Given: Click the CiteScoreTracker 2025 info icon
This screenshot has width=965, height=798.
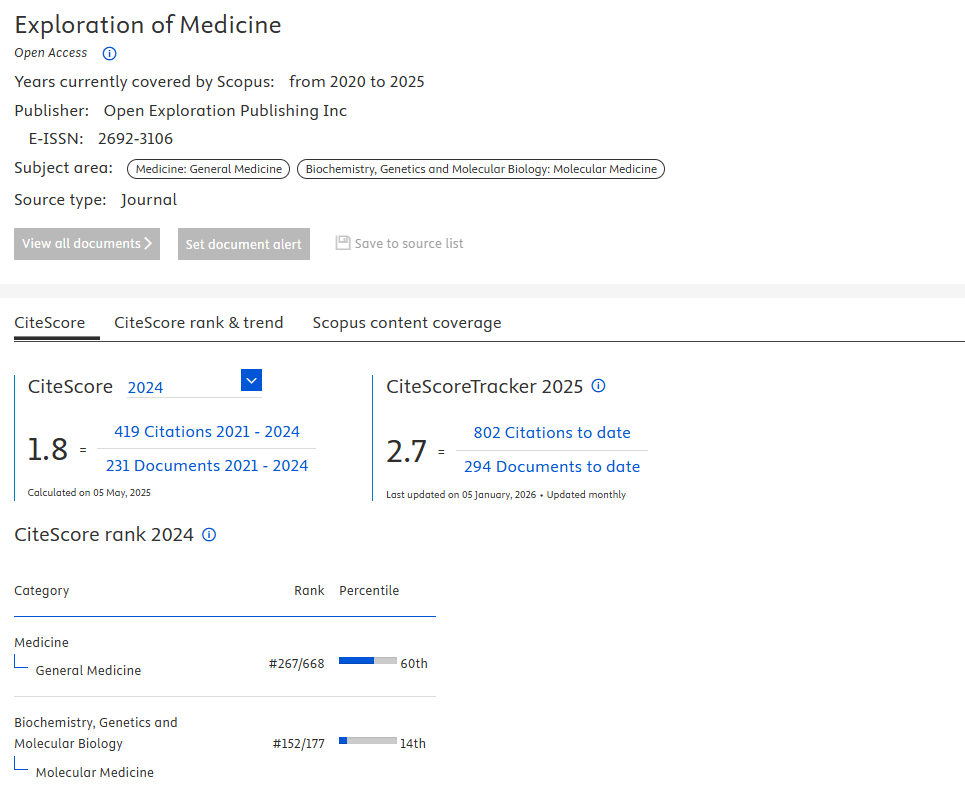Looking at the screenshot, I should click(x=599, y=386).
